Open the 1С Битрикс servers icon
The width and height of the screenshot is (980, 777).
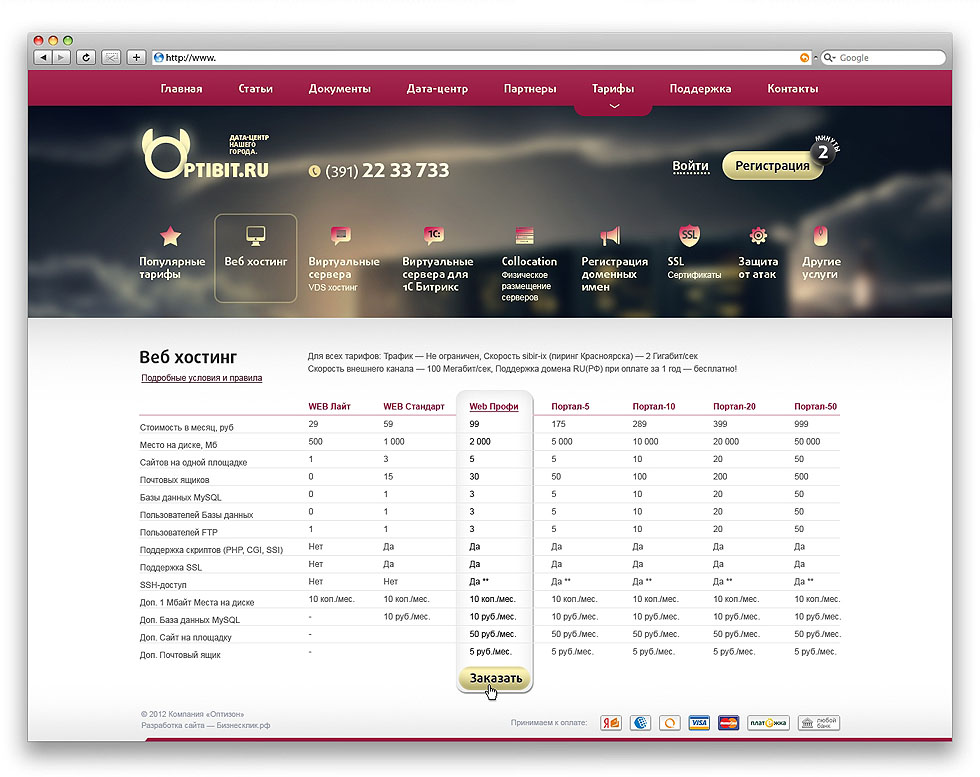pos(434,235)
